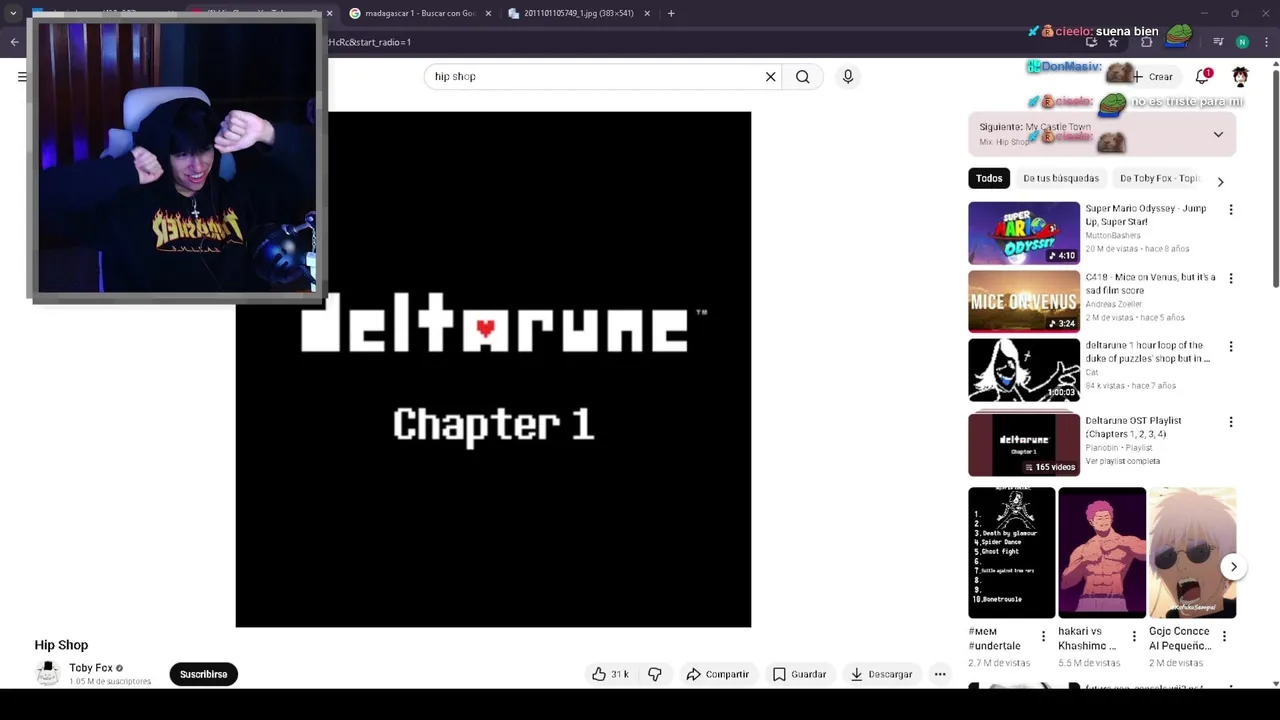Viewport: 1280px width, 720px height.
Task: Start voice search with microphone icon
Action: [x=848, y=76]
